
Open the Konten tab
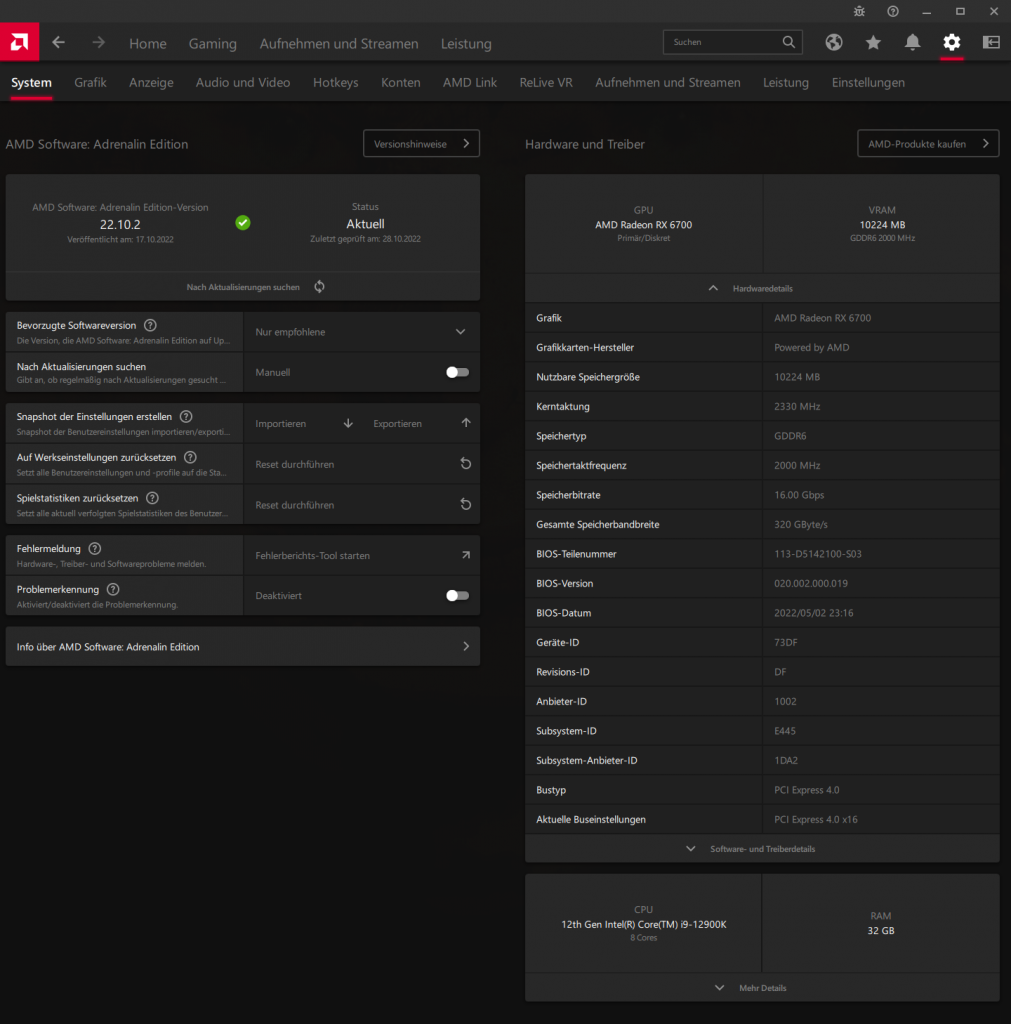[x=400, y=83]
